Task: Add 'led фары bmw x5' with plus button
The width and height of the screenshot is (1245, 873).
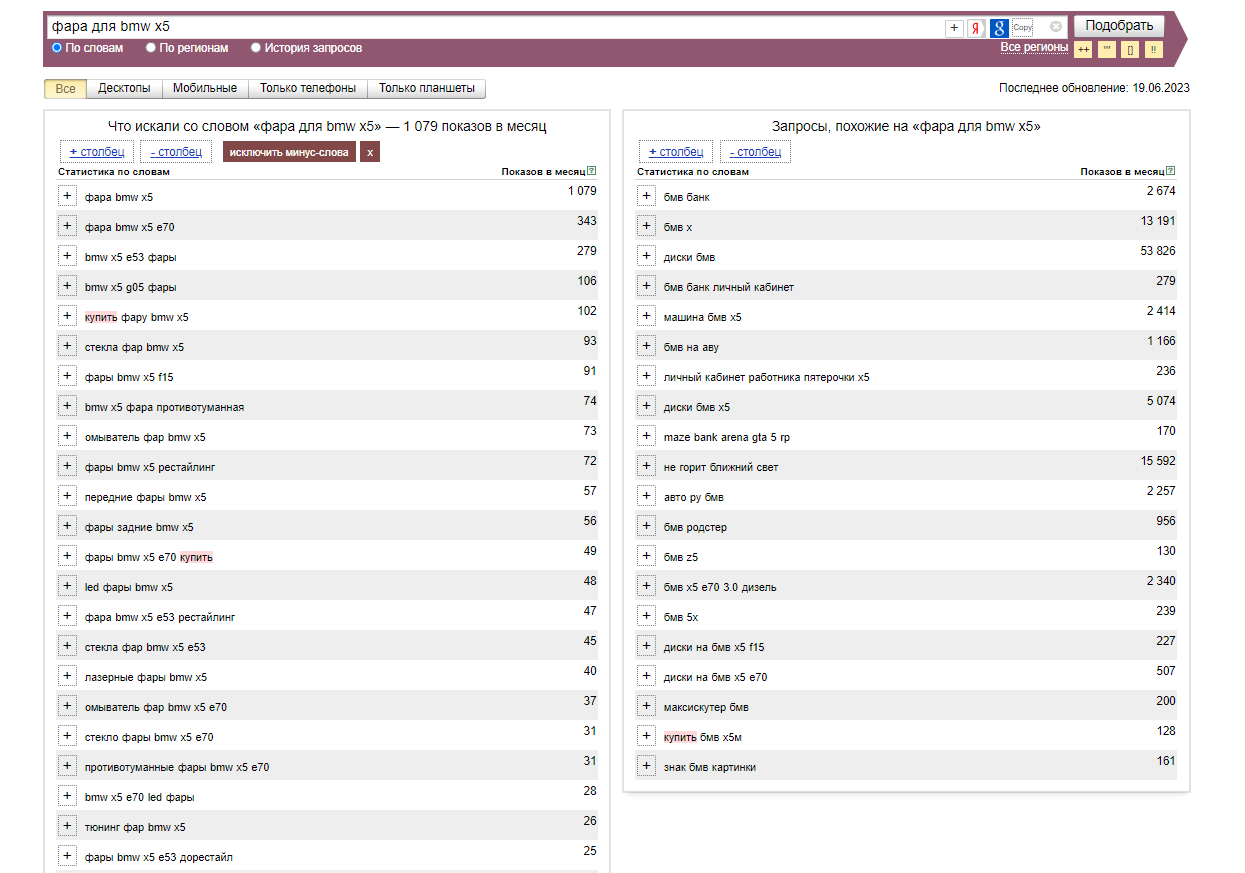Action: click(67, 586)
